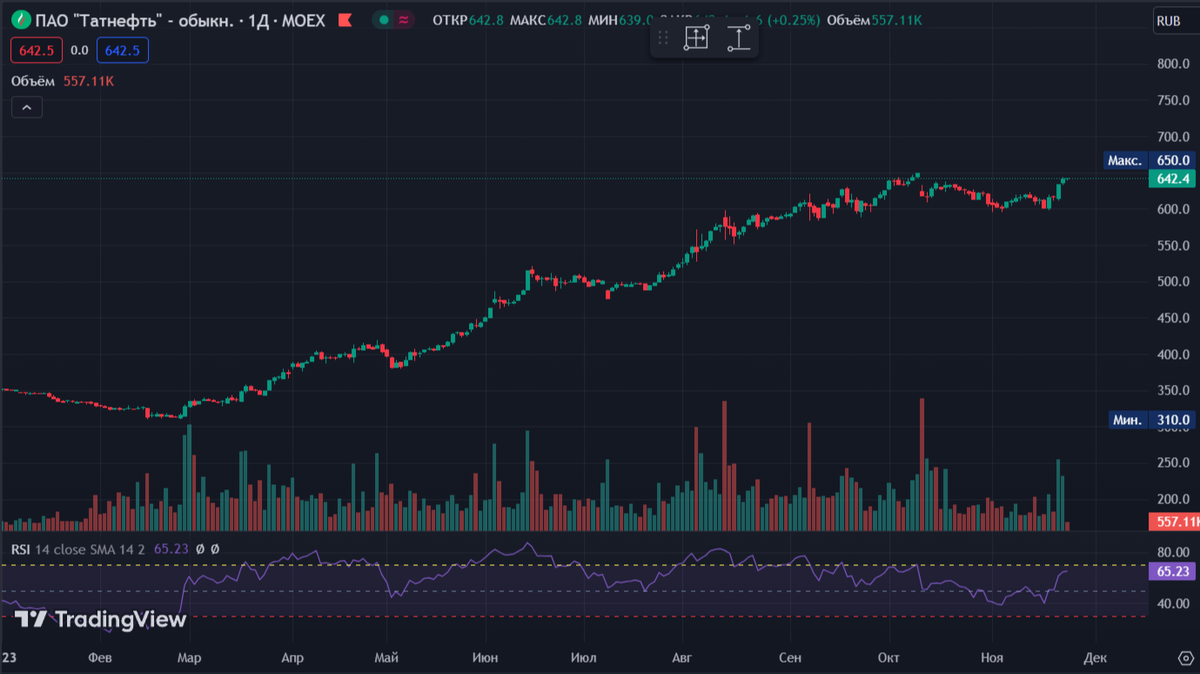Click the Дек month on time axis
This screenshot has height=674, width=1200.
[x=1095, y=658]
